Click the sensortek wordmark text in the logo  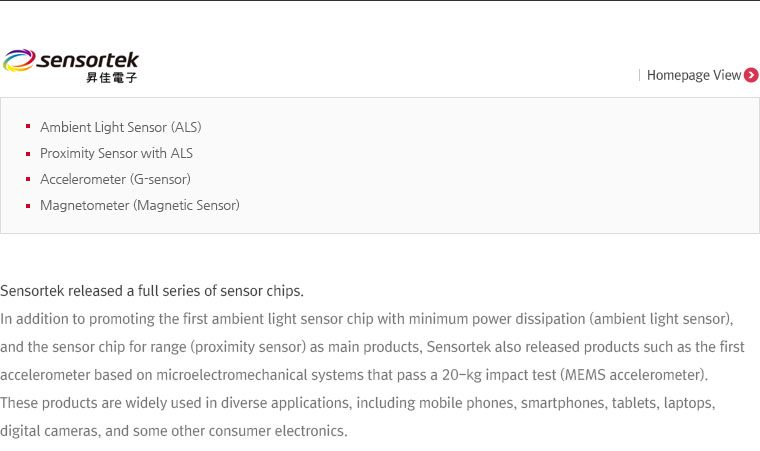click(x=87, y=60)
